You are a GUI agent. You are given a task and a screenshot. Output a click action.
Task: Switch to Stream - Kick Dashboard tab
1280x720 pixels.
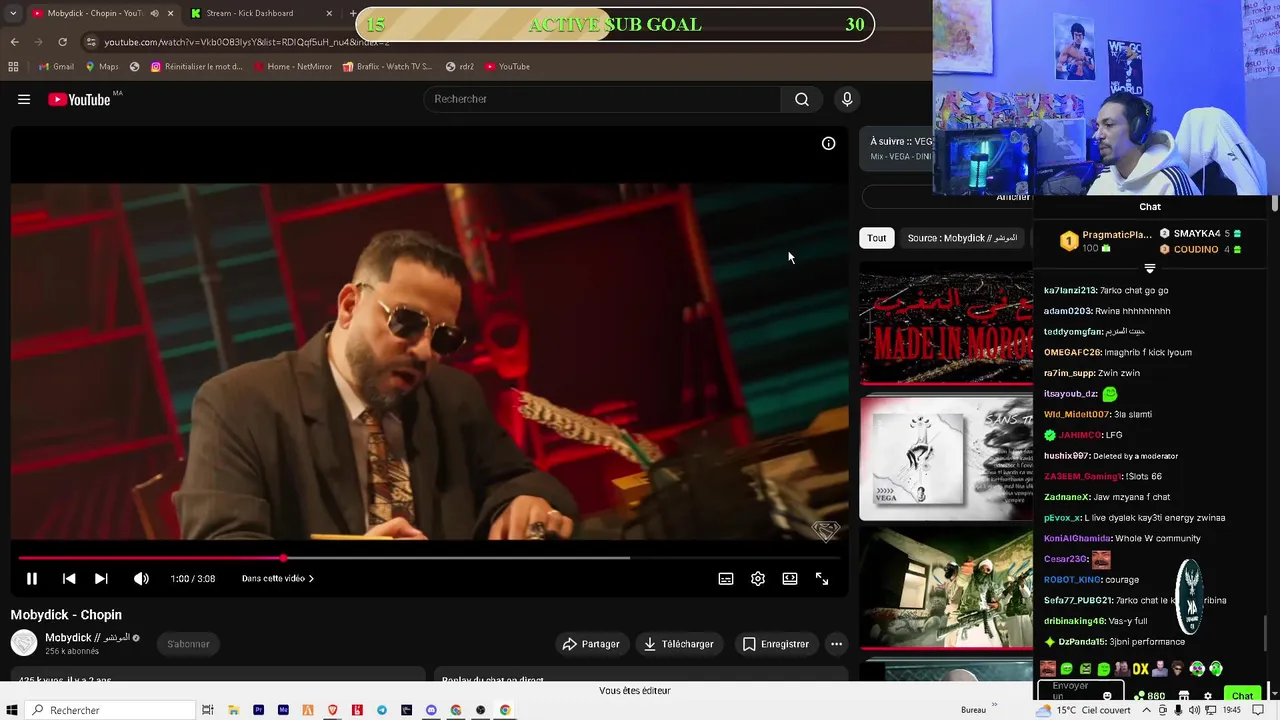250,13
